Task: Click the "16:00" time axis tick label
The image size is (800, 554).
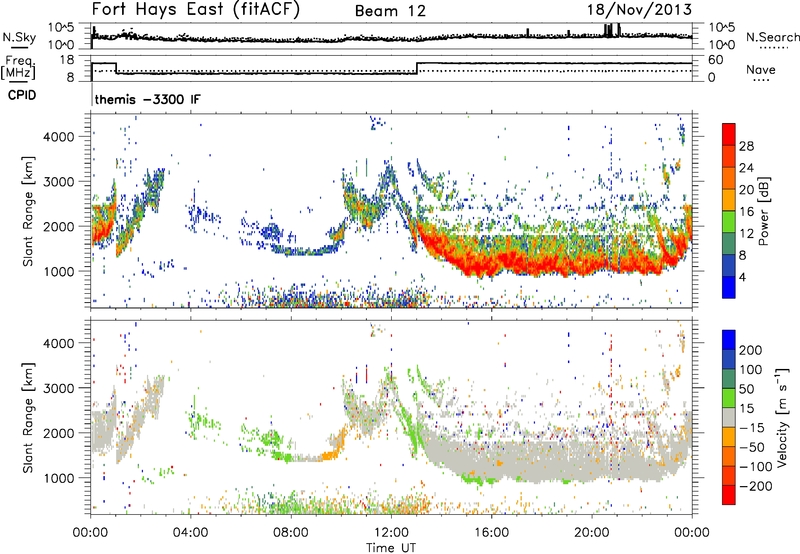Action: (491, 533)
